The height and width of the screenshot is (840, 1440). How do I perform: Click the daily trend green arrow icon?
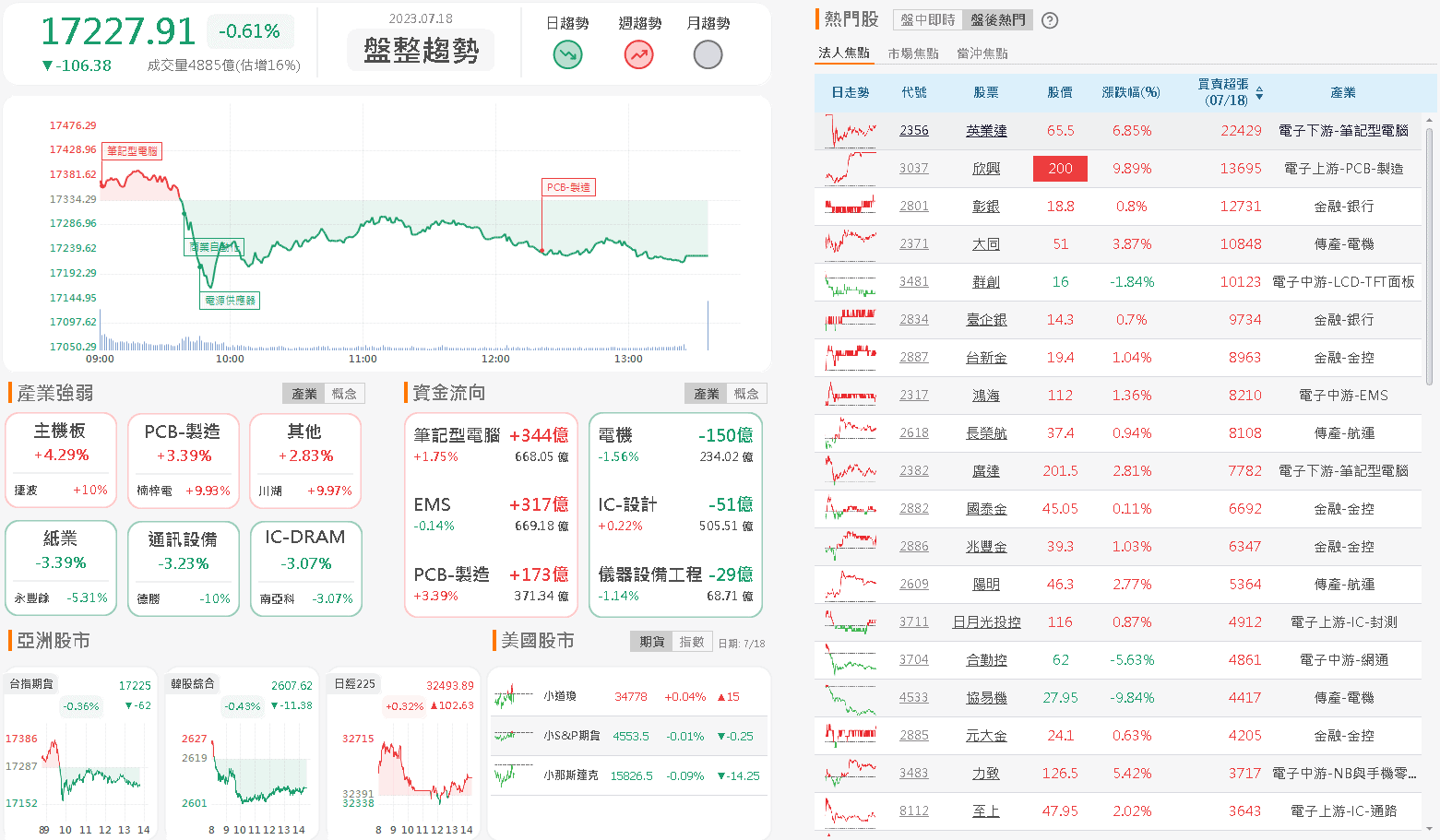coord(567,55)
